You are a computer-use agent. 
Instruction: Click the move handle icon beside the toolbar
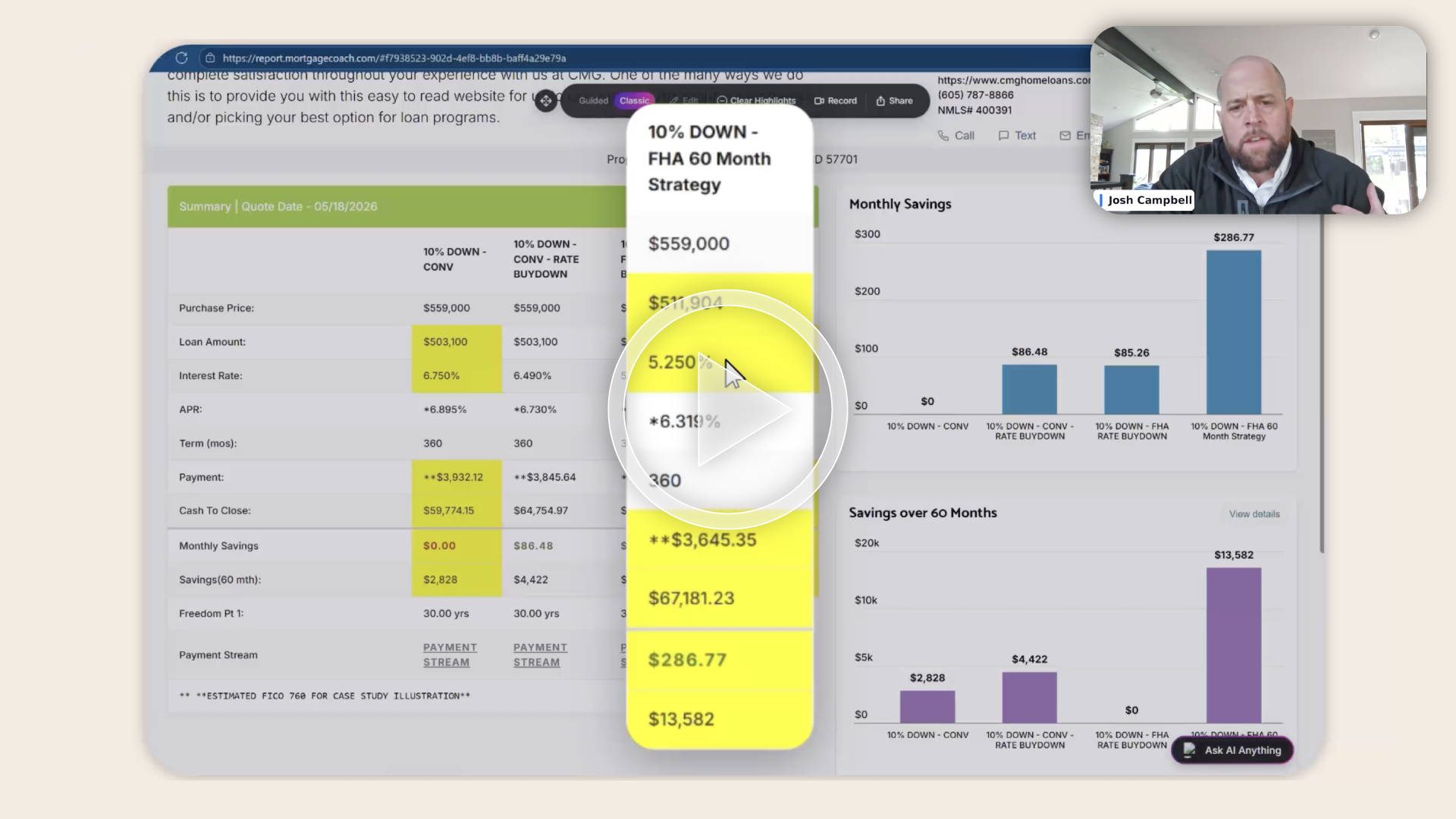pos(545,100)
